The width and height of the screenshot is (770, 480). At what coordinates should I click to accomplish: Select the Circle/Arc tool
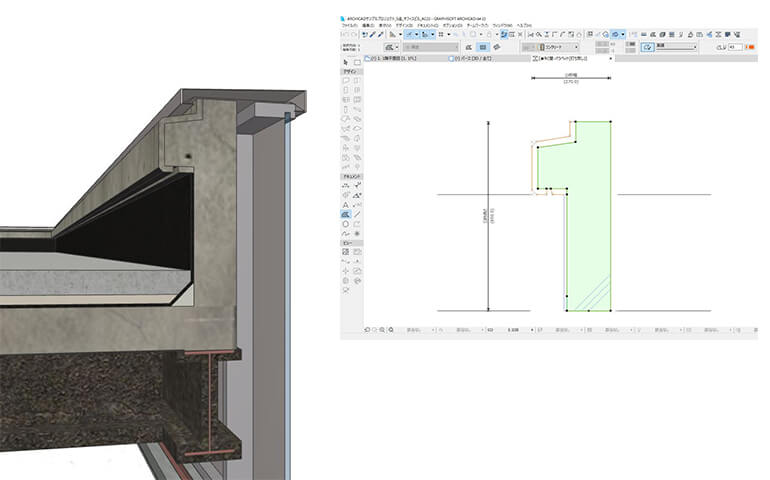click(x=346, y=224)
